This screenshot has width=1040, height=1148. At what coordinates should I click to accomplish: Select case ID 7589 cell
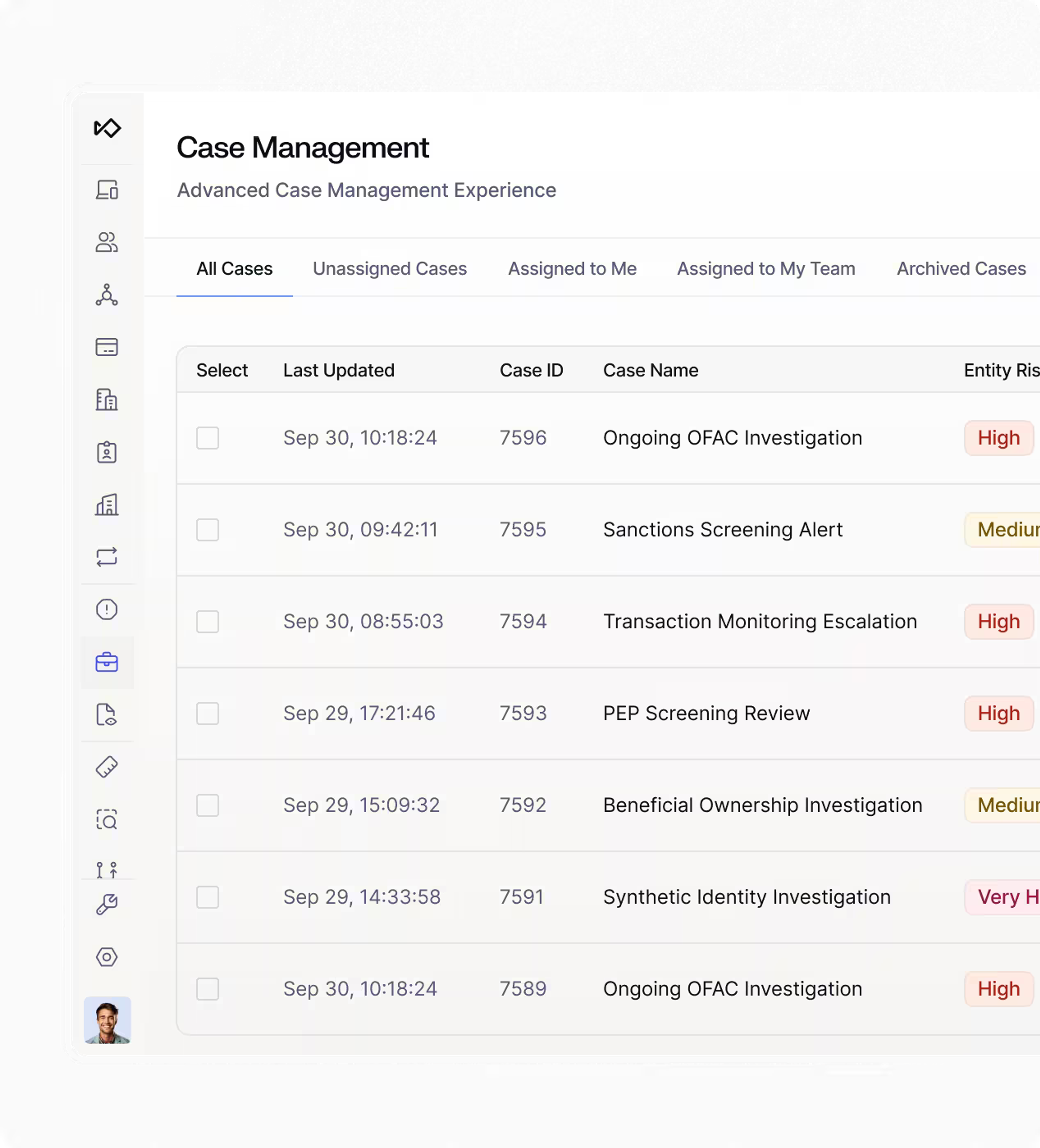(523, 989)
